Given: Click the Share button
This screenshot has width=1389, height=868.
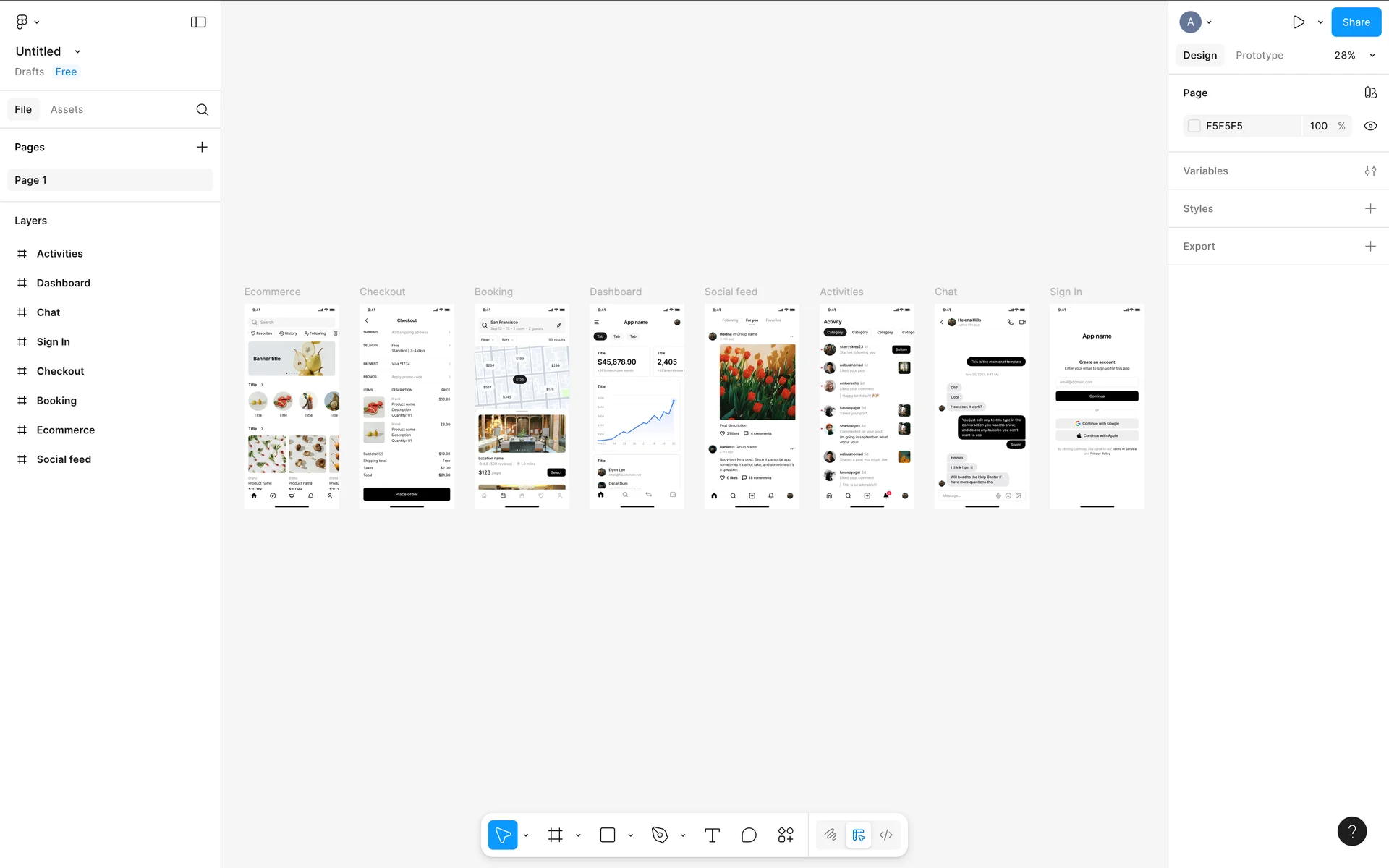Looking at the screenshot, I should coord(1356,22).
